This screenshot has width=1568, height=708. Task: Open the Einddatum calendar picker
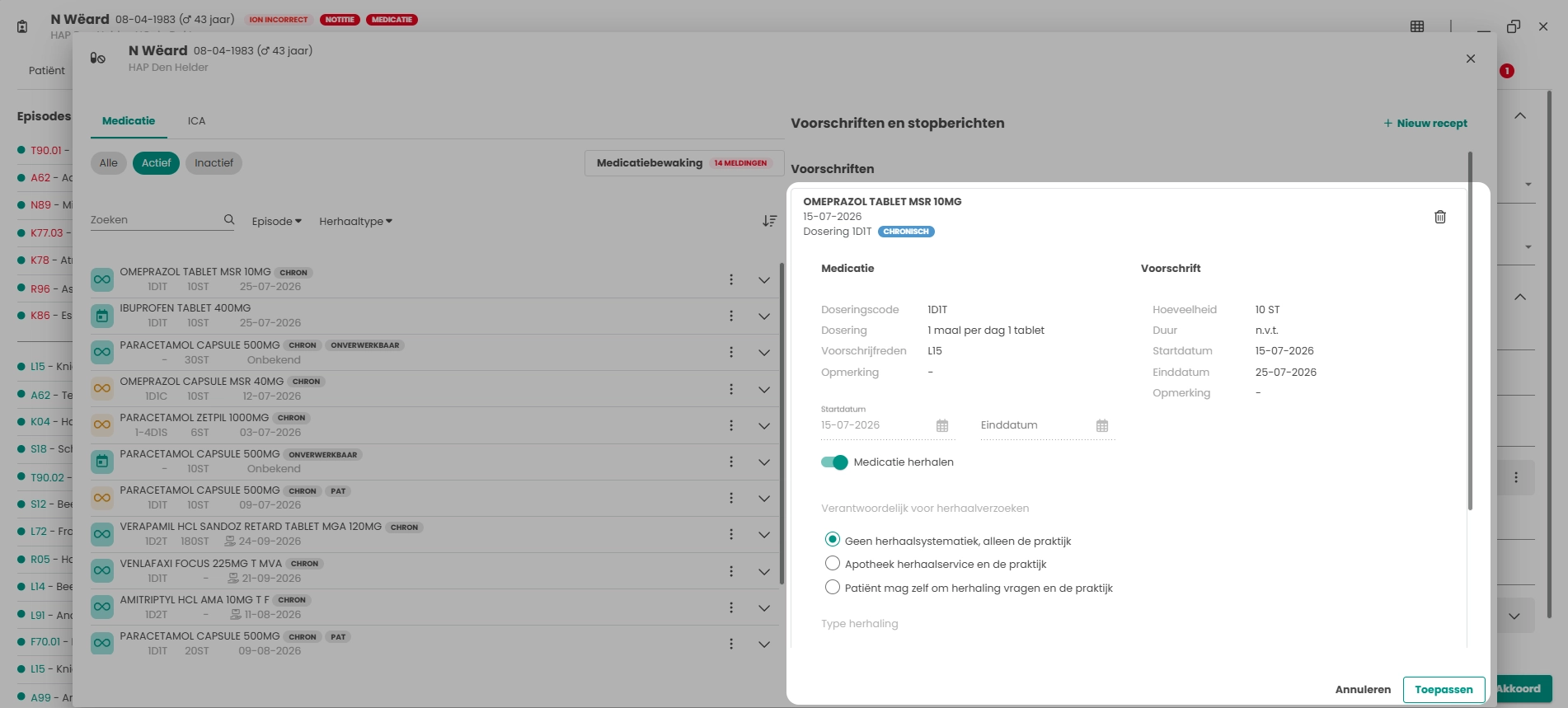coord(1102,425)
